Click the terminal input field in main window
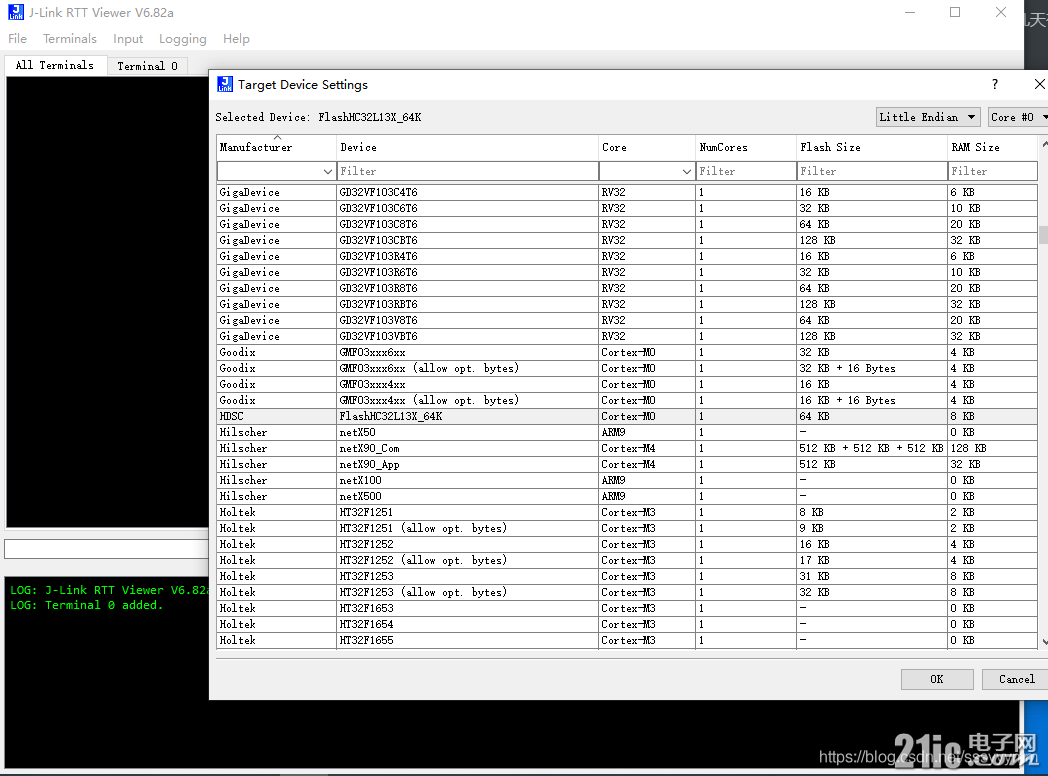This screenshot has width=1048, height=776. (x=107, y=549)
